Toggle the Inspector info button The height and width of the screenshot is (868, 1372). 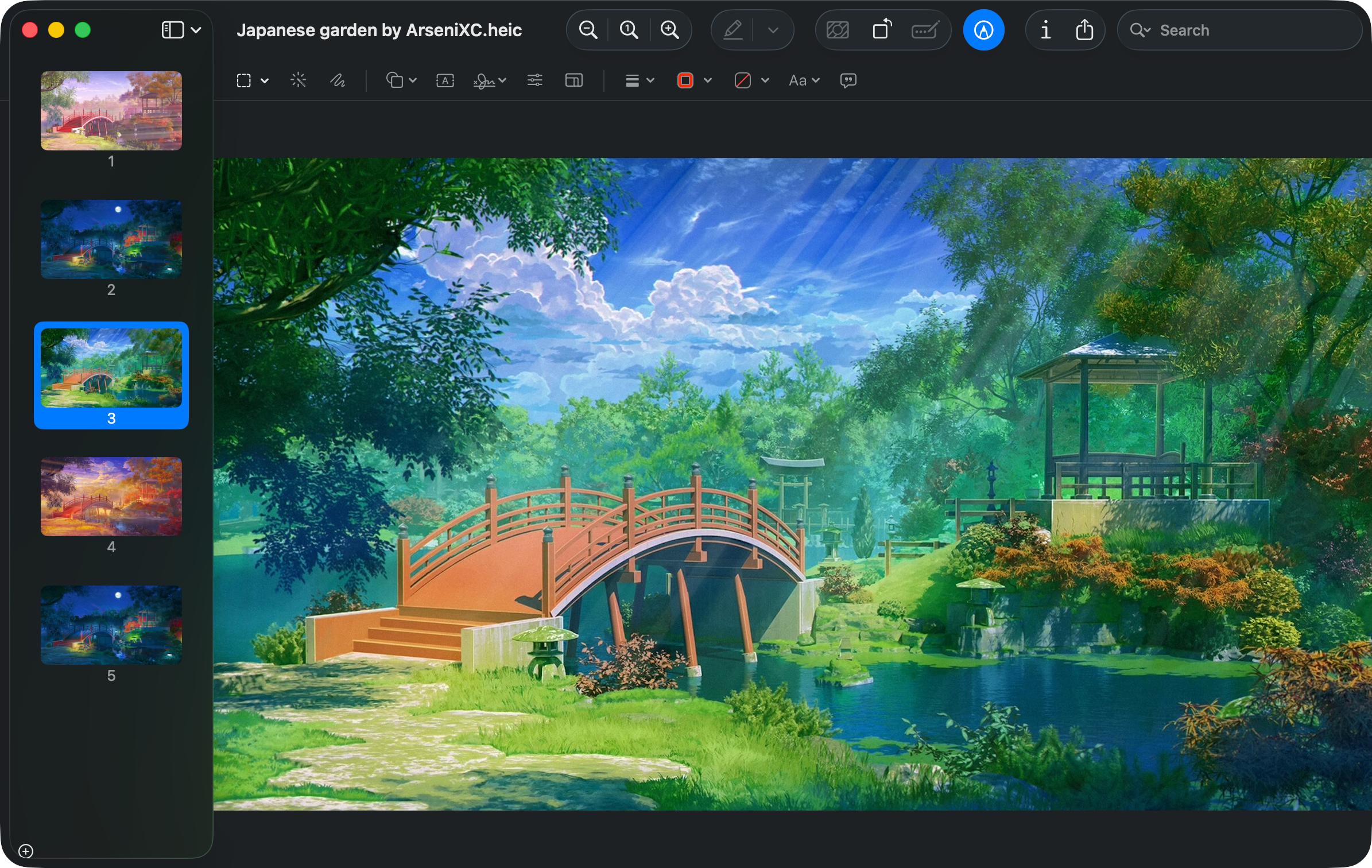(1045, 30)
